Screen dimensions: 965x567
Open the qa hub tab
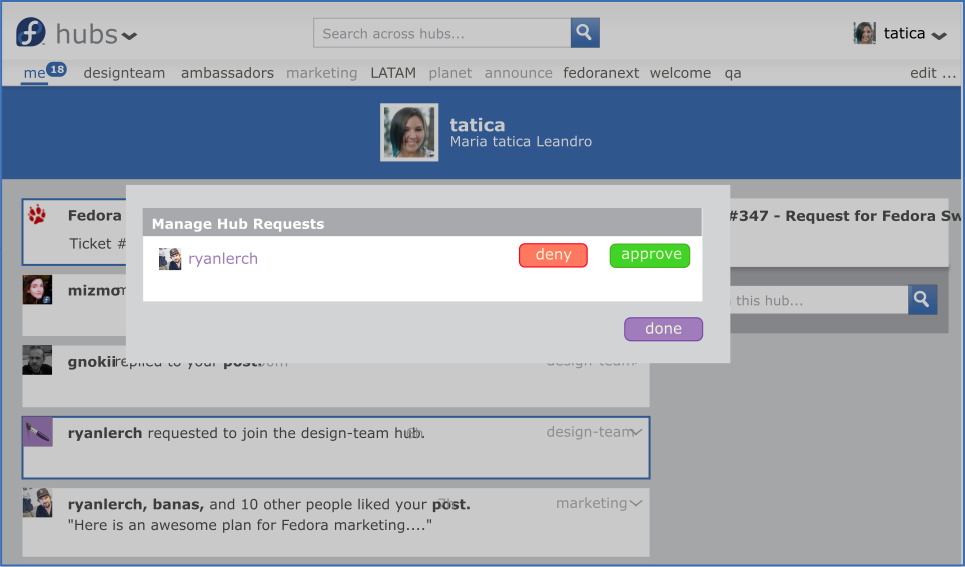[732, 74]
